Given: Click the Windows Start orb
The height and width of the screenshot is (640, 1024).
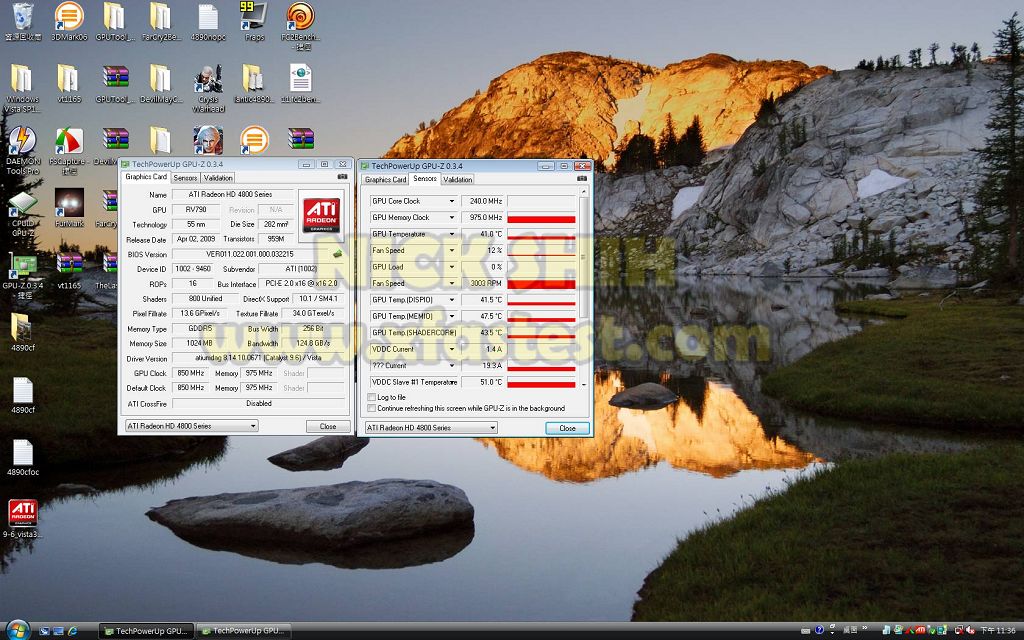Looking at the screenshot, I should 18,630.
